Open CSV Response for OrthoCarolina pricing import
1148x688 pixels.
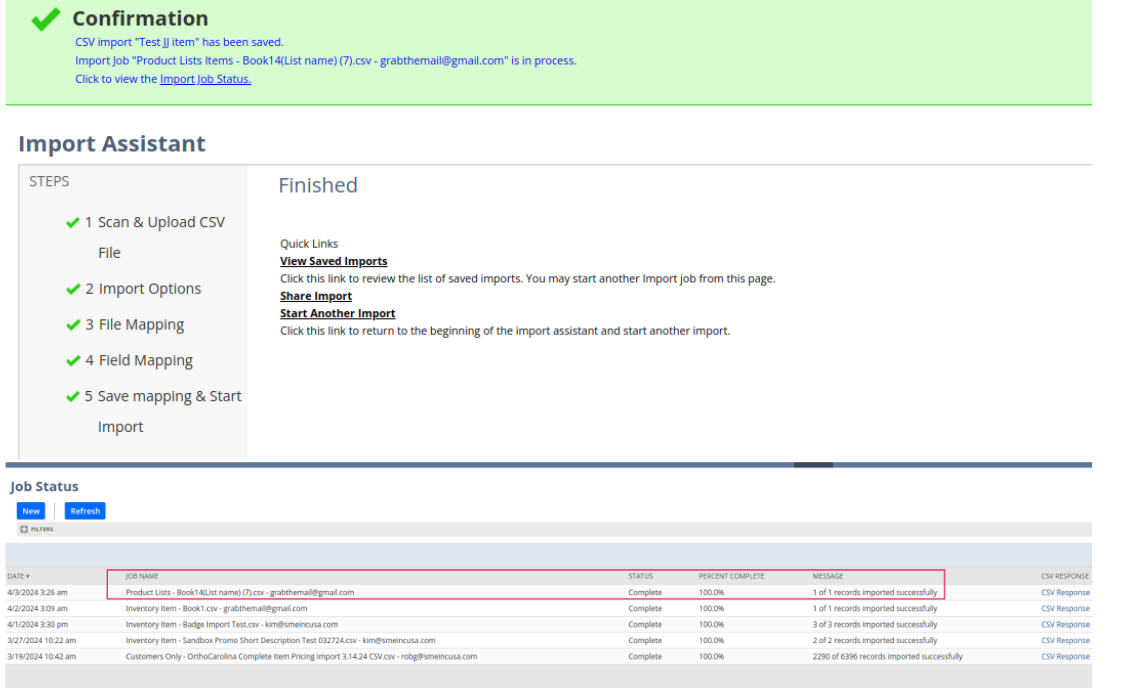tap(1064, 656)
